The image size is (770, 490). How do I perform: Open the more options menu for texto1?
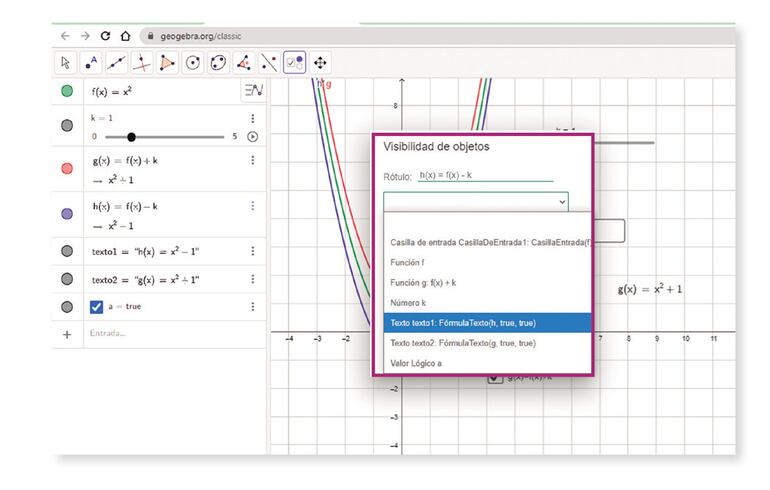[x=252, y=251]
